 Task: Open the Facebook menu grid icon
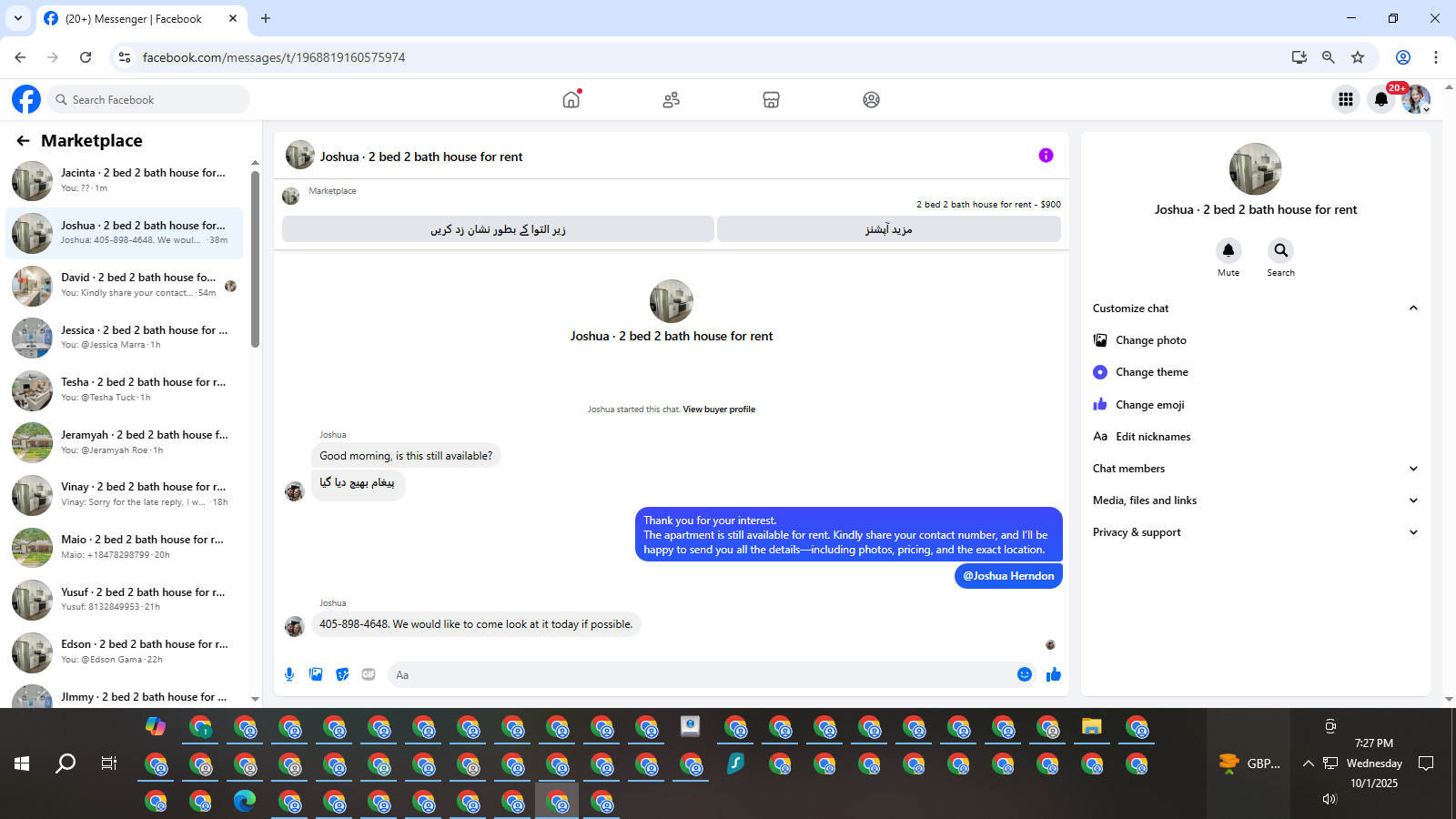click(x=1346, y=99)
